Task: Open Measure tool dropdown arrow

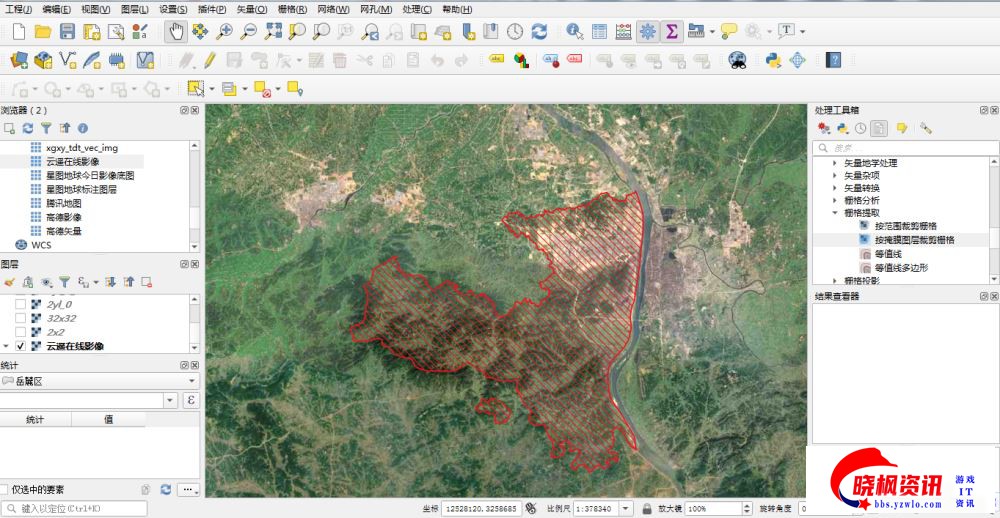Action: point(712,31)
